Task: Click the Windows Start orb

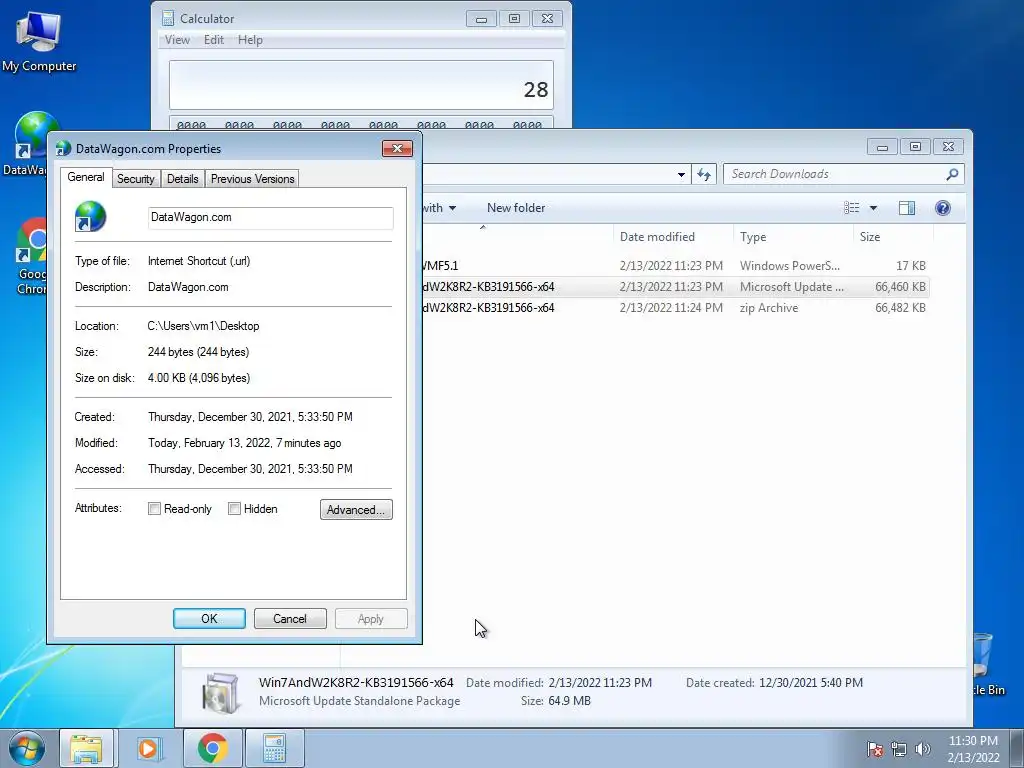Action: click(x=27, y=748)
